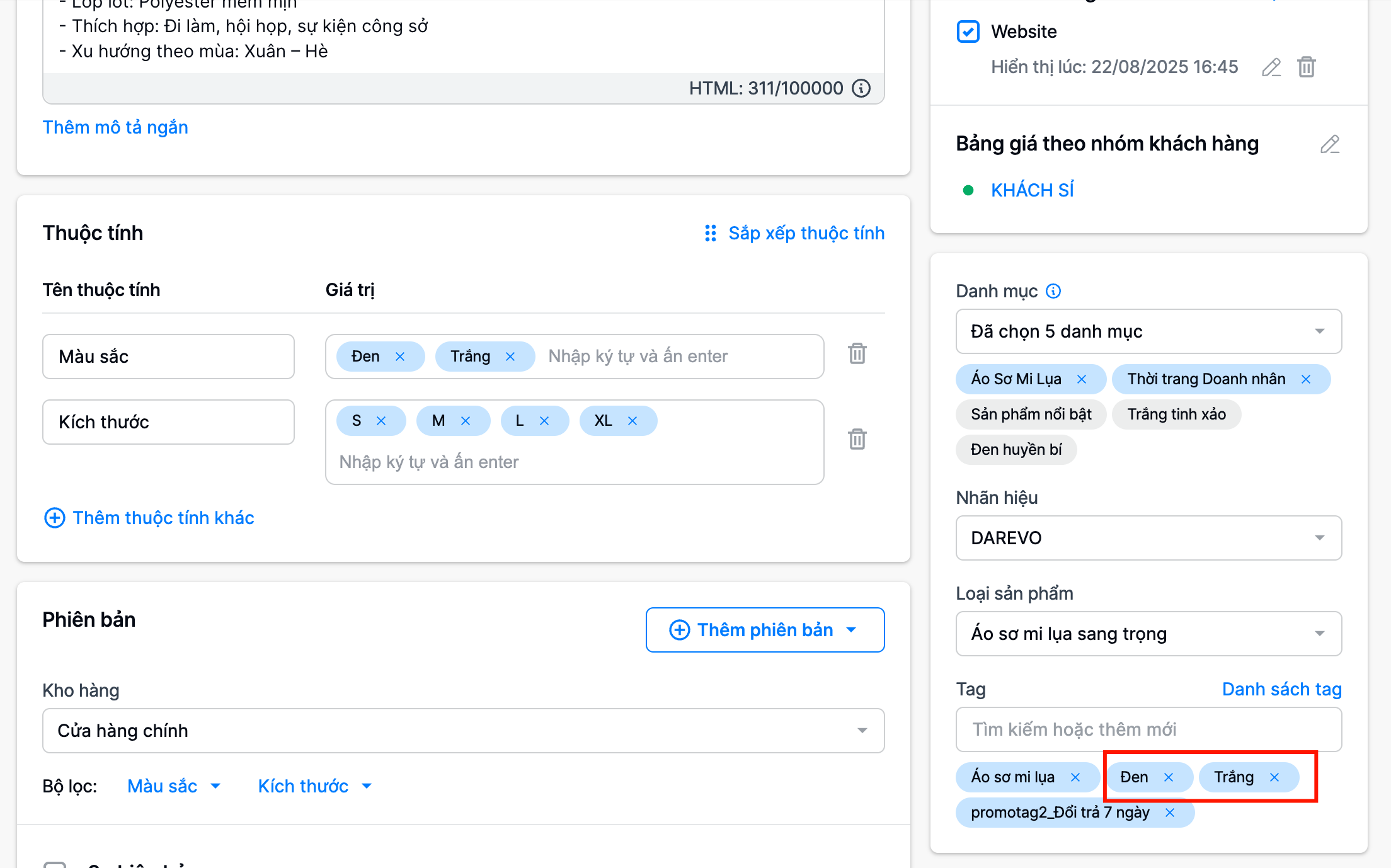Open the HTML character count info
The image size is (1391, 868).
(x=861, y=88)
